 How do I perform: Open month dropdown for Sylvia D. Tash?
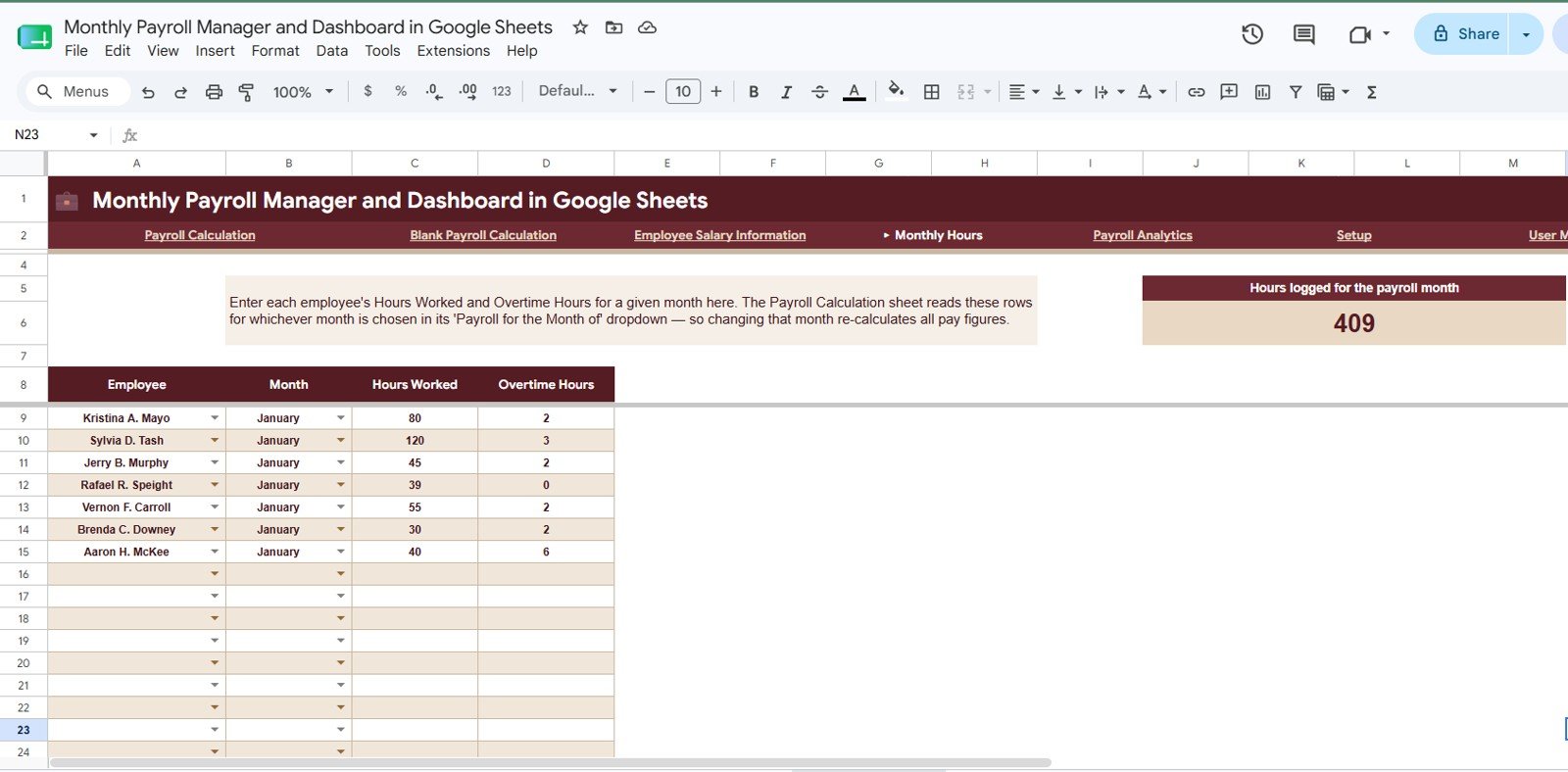[341, 441]
